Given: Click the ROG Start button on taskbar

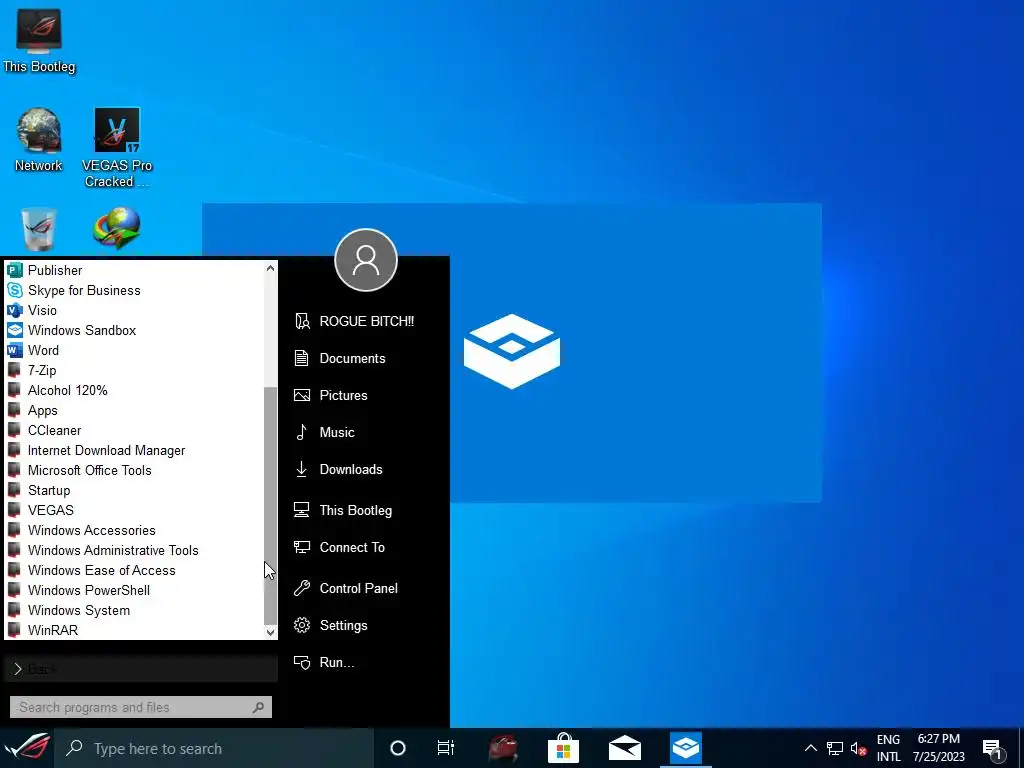Looking at the screenshot, I should pos(26,748).
